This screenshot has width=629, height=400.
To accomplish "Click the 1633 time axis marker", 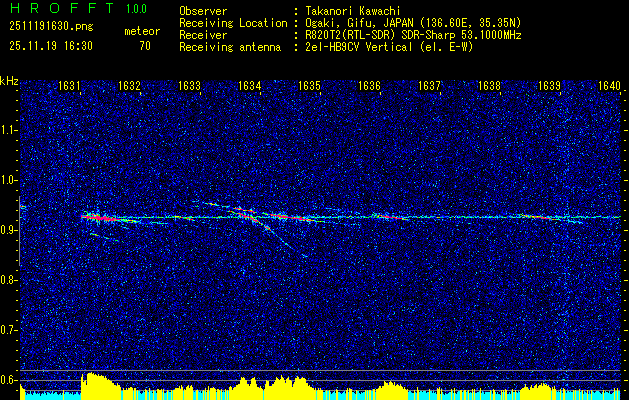I will click(189, 85).
